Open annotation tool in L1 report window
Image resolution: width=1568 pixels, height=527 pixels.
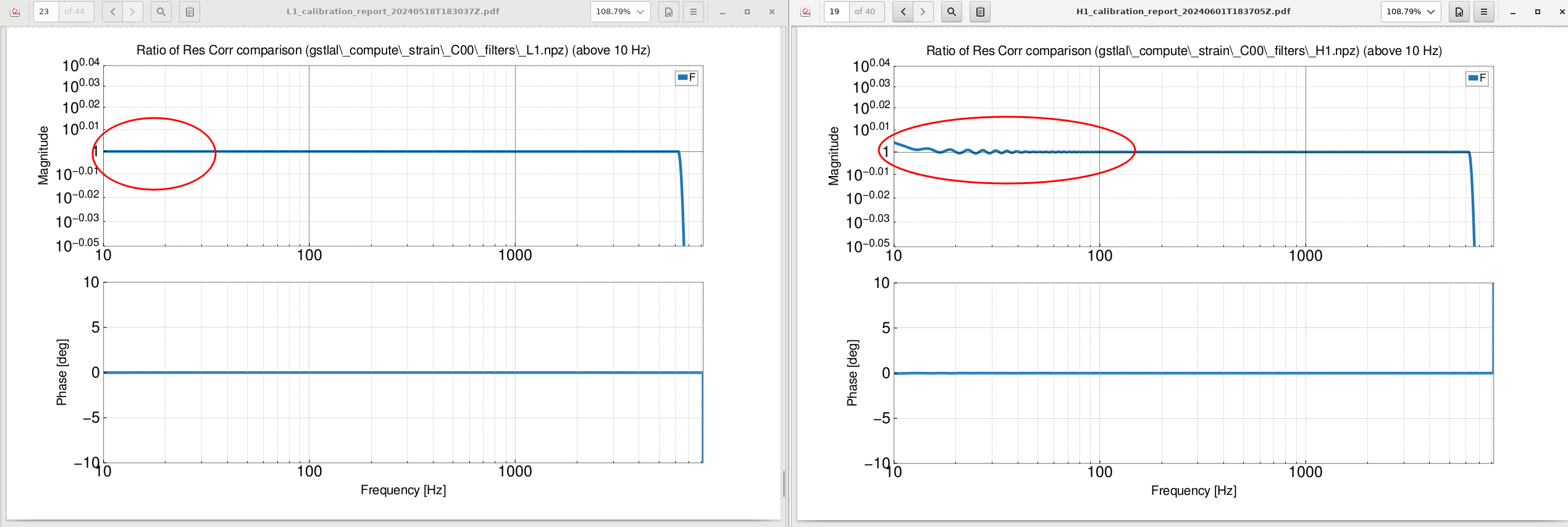click(669, 12)
